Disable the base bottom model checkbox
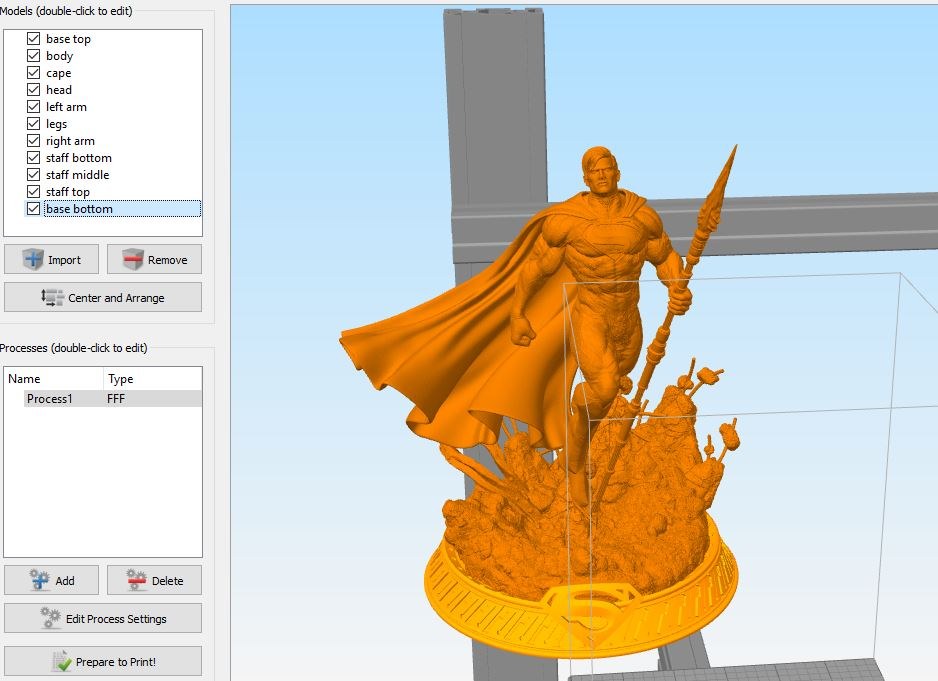This screenshot has width=938, height=681. tap(34, 209)
